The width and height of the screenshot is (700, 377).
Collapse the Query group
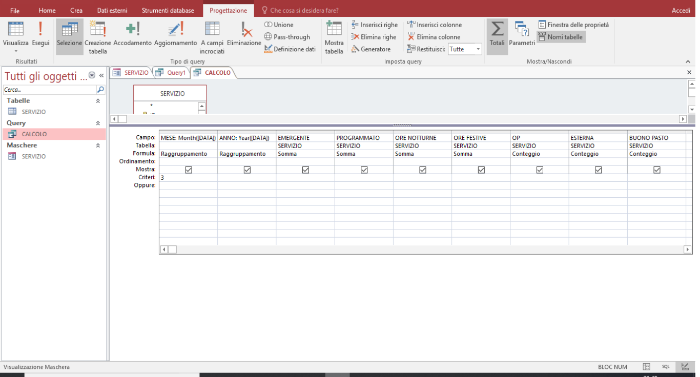click(x=98, y=123)
